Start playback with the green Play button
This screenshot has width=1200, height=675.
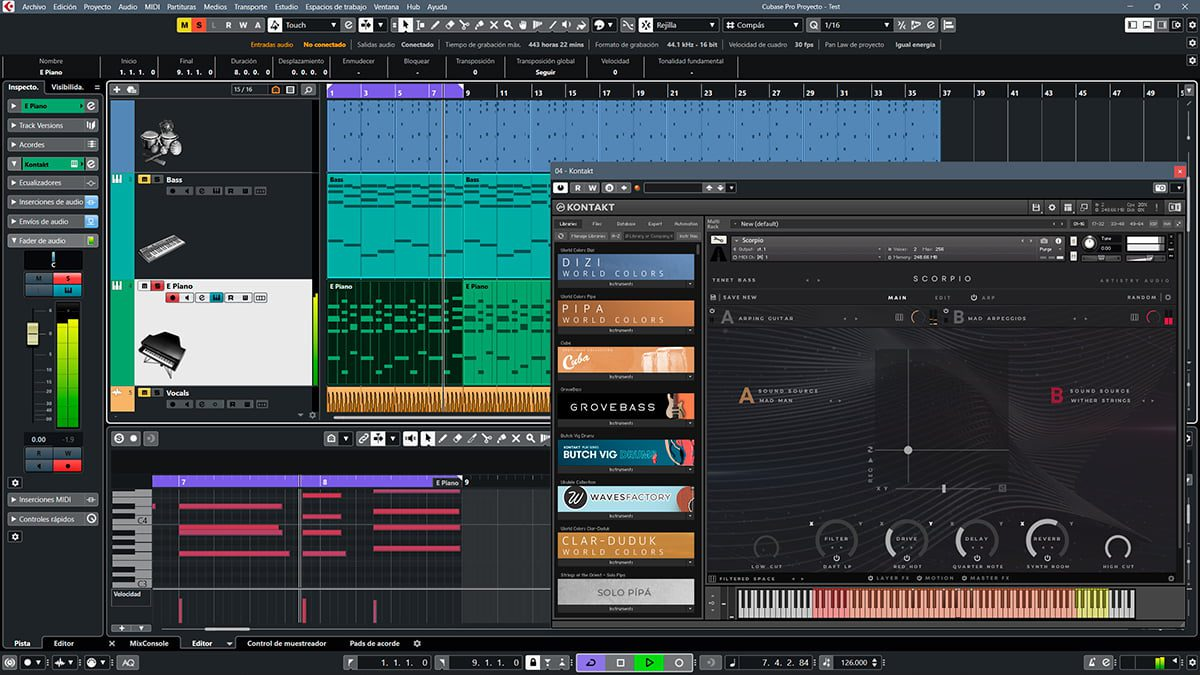point(649,662)
